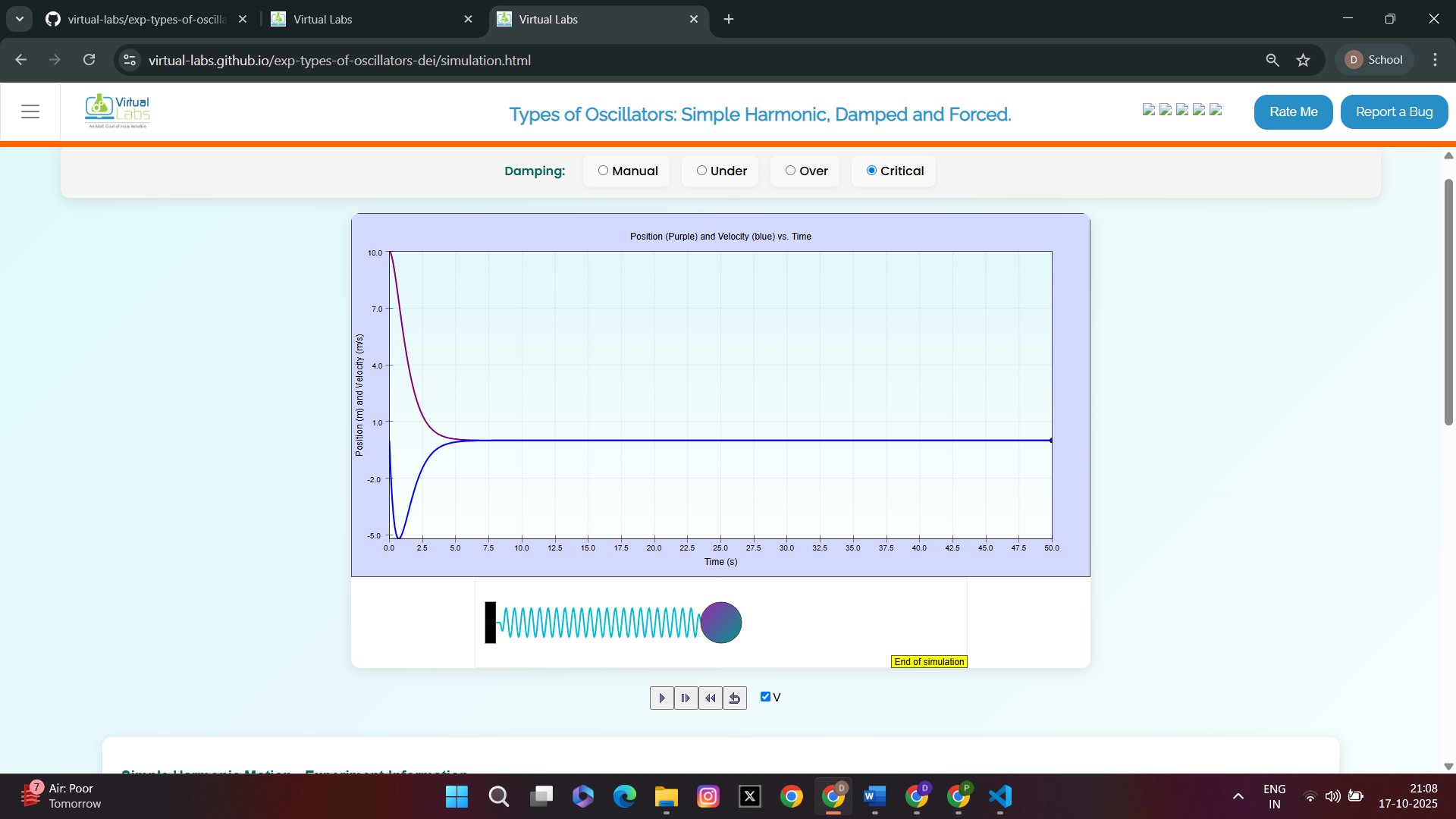1456x819 pixels.
Task: Rewind the simulation playback
Action: coord(710,697)
